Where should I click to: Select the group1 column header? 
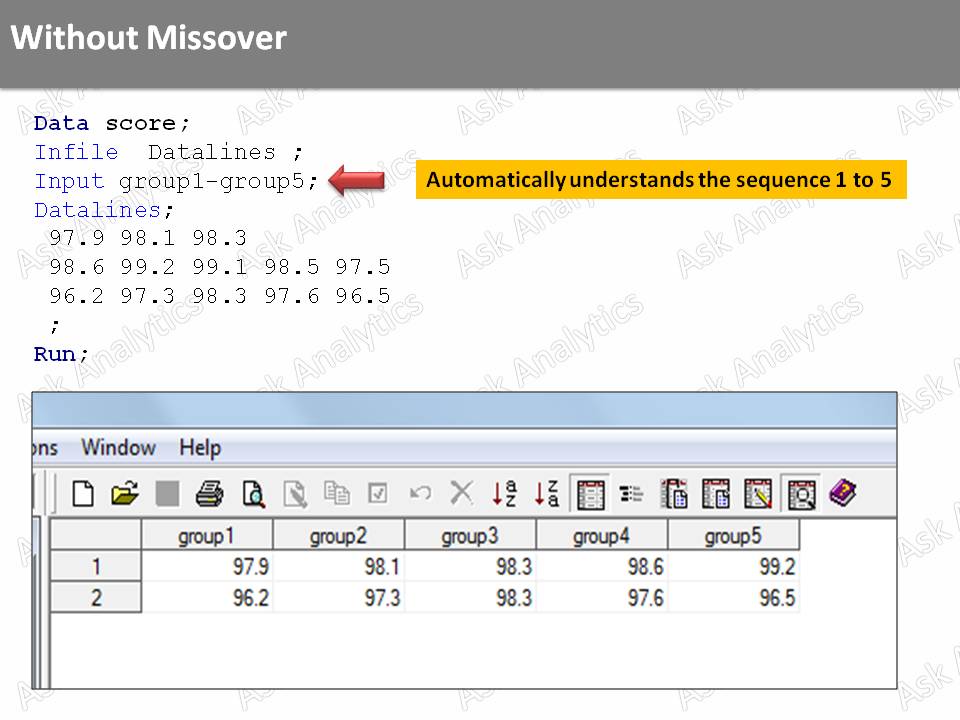206,535
